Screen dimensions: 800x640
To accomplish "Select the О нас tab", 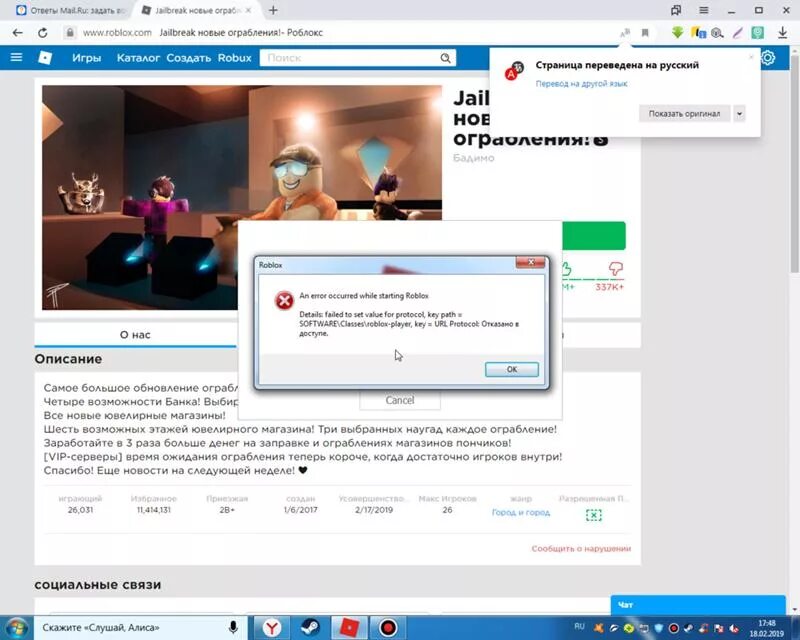I will (x=135, y=335).
